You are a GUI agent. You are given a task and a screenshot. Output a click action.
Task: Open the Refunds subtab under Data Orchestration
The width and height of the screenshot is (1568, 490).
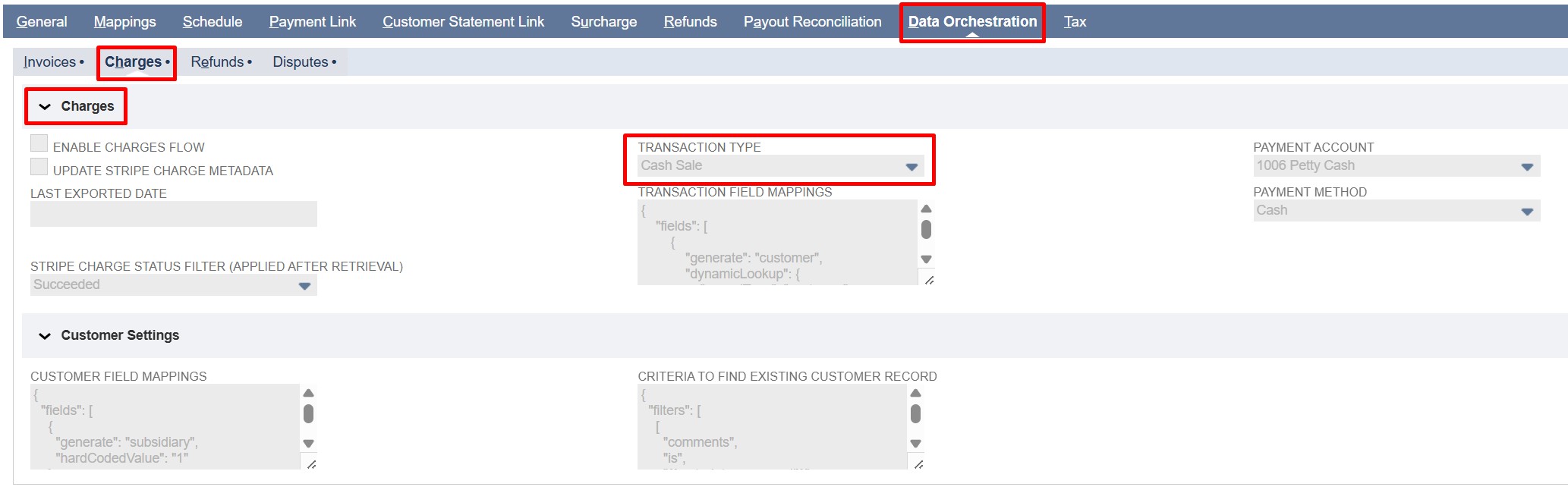tap(217, 62)
